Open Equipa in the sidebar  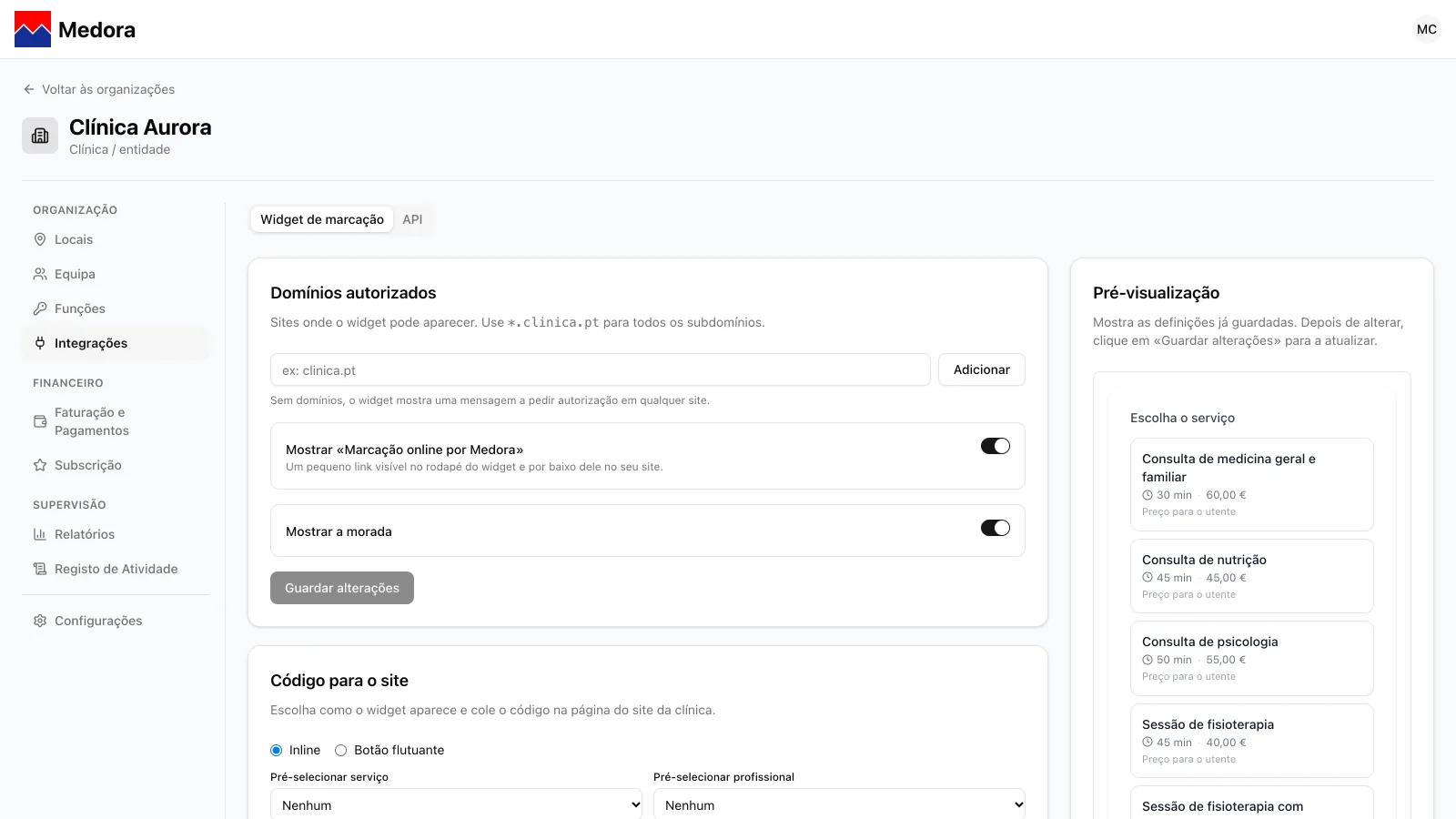click(116, 274)
